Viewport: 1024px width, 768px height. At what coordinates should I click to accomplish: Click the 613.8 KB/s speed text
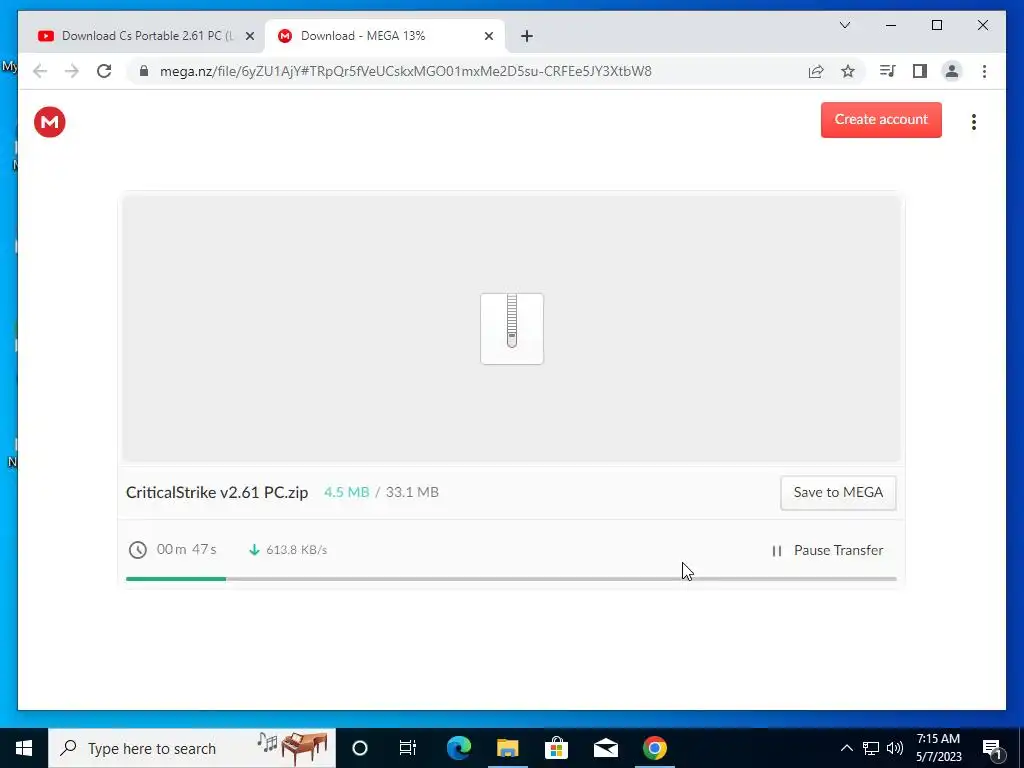coord(296,550)
